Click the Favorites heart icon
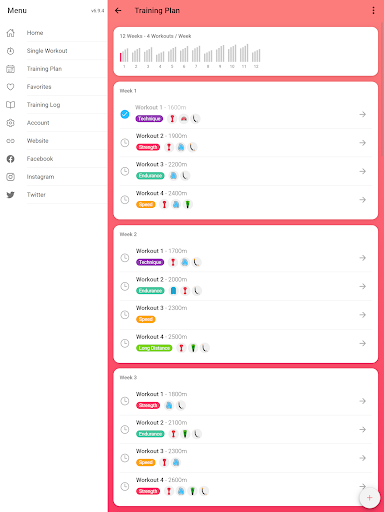 [11, 87]
